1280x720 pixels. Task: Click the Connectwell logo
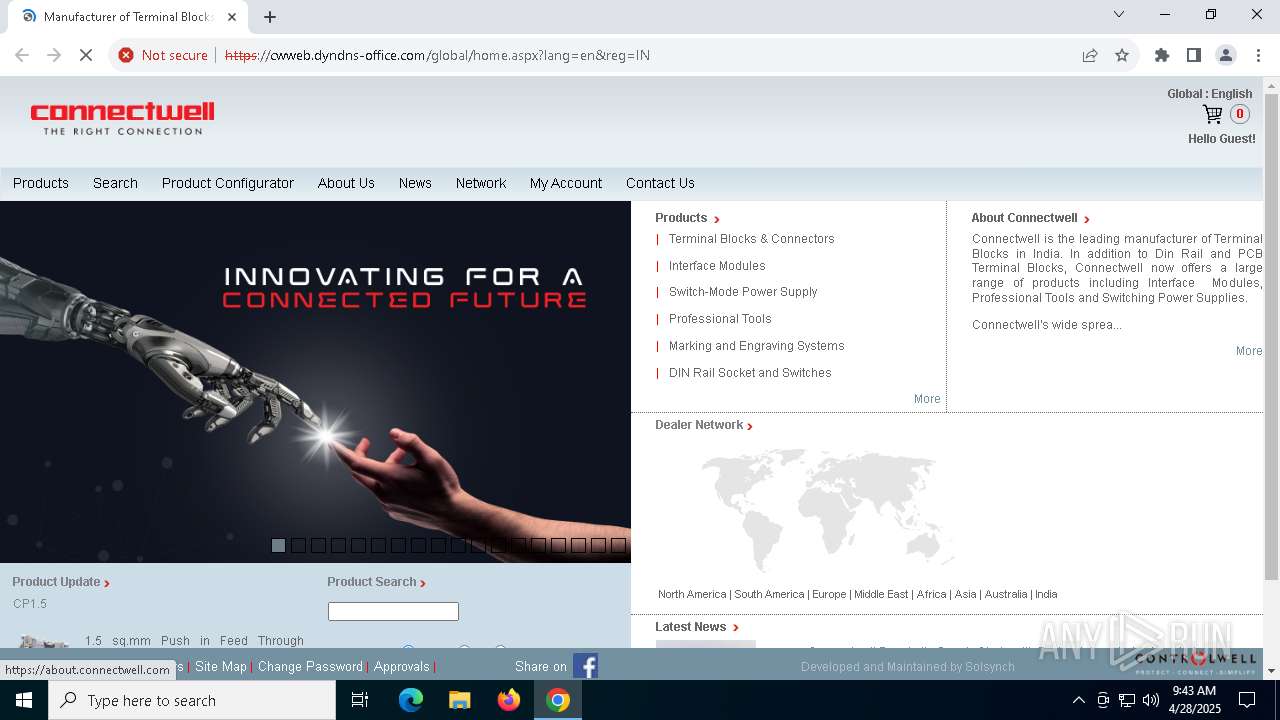click(122, 118)
